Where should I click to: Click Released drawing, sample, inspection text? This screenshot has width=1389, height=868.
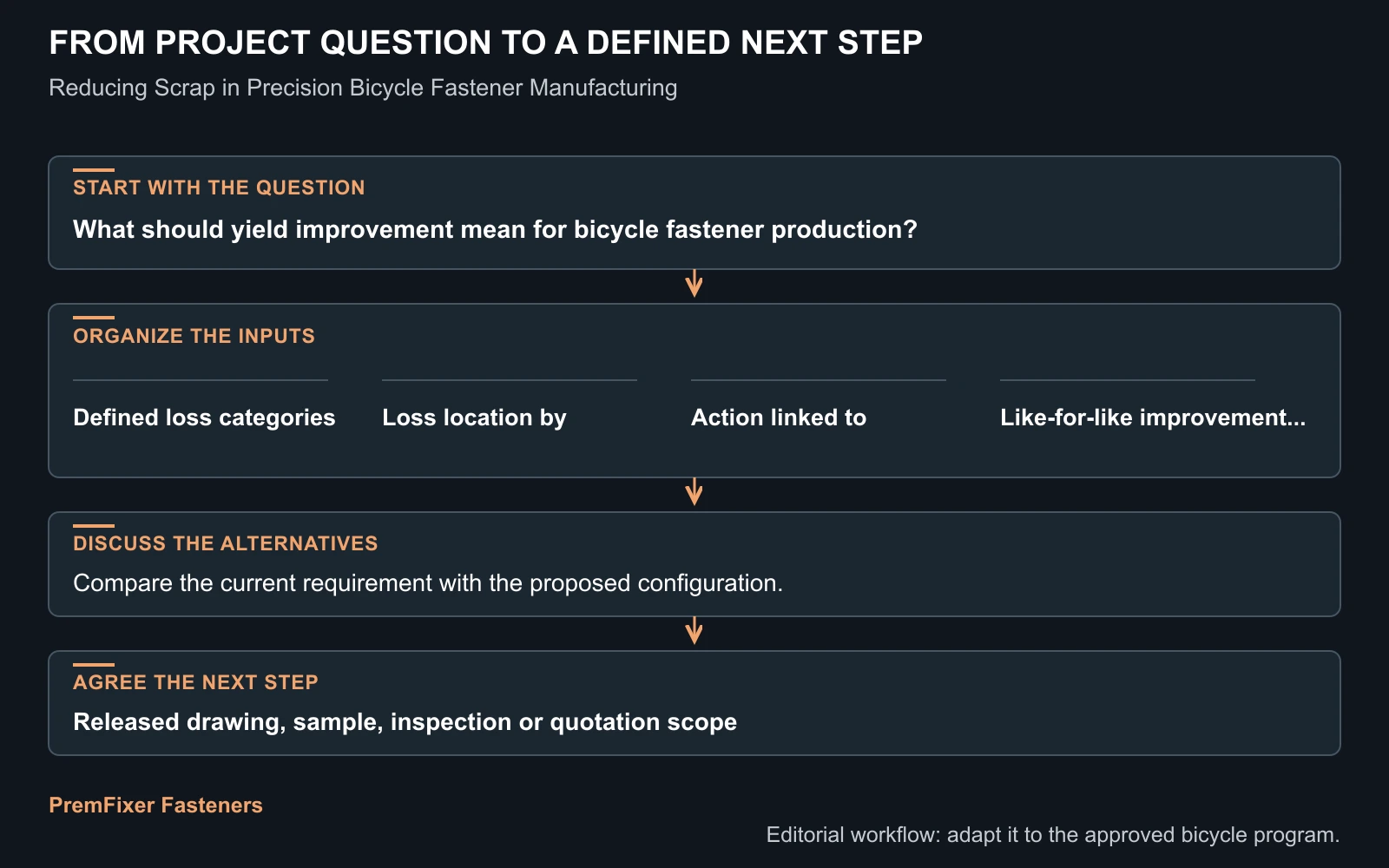[x=405, y=721]
